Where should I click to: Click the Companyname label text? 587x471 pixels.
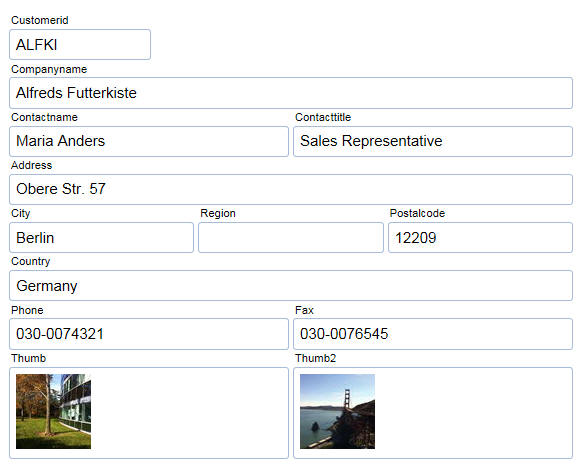49,69
